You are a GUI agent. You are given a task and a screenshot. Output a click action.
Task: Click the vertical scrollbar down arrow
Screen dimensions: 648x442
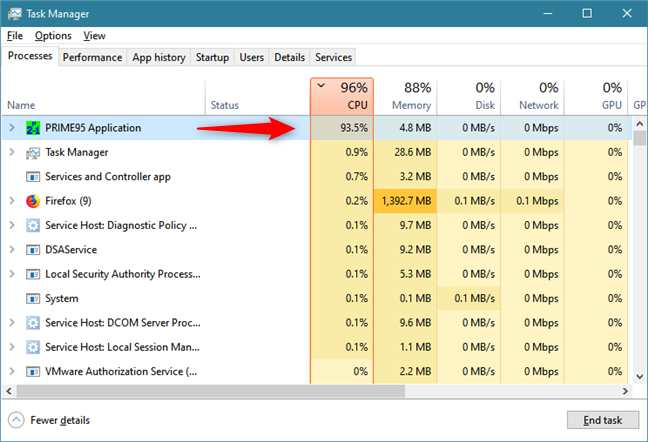639,376
